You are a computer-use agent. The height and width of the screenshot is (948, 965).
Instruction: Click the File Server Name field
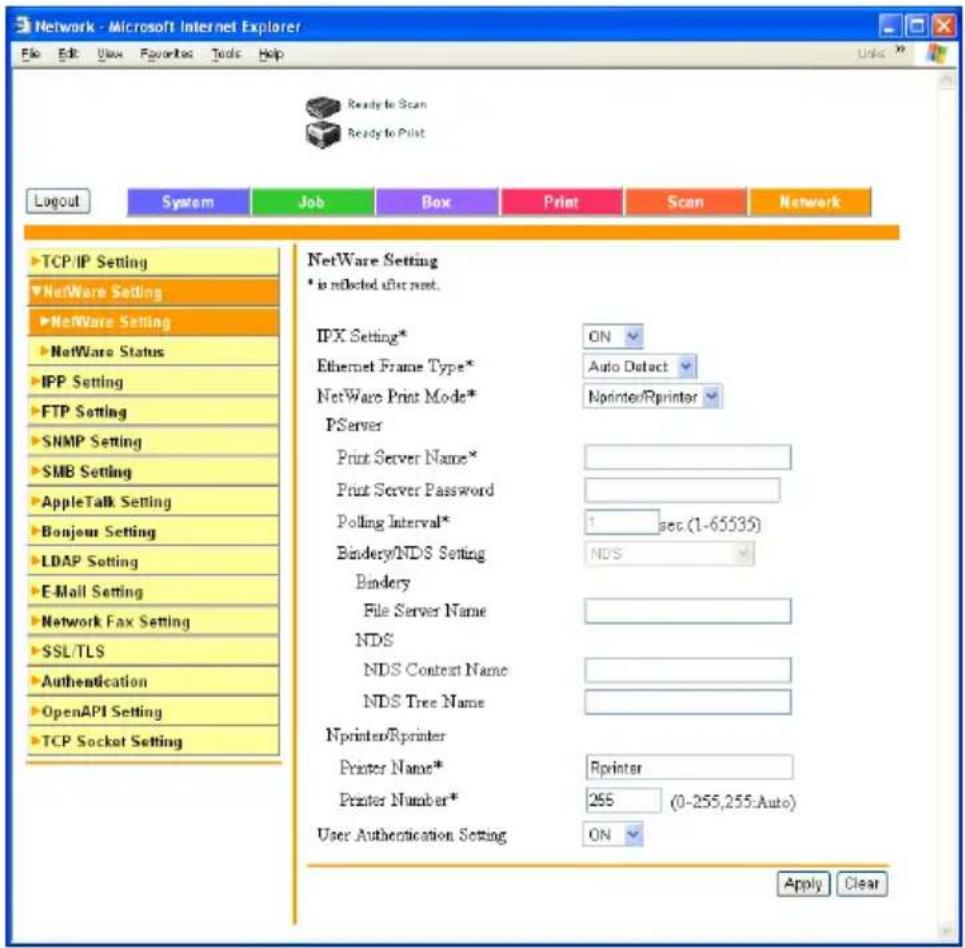click(x=687, y=611)
